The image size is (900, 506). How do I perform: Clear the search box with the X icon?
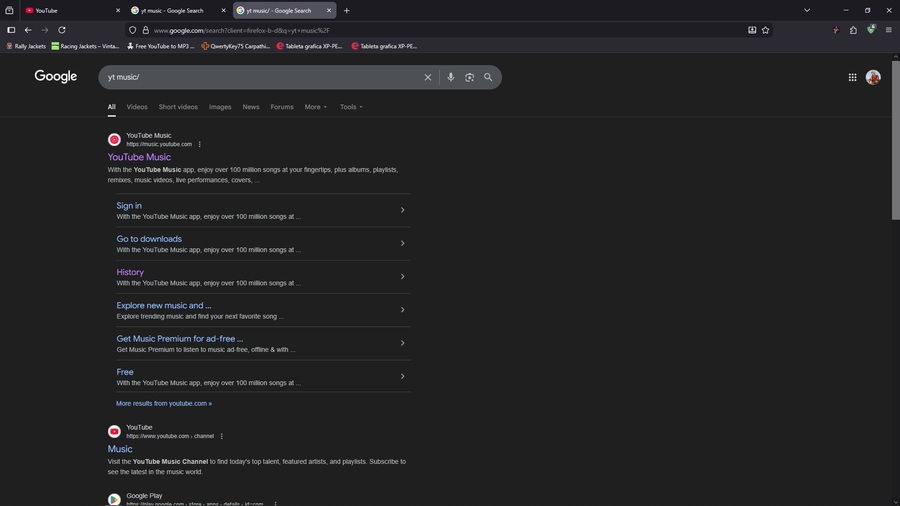tap(428, 77)
